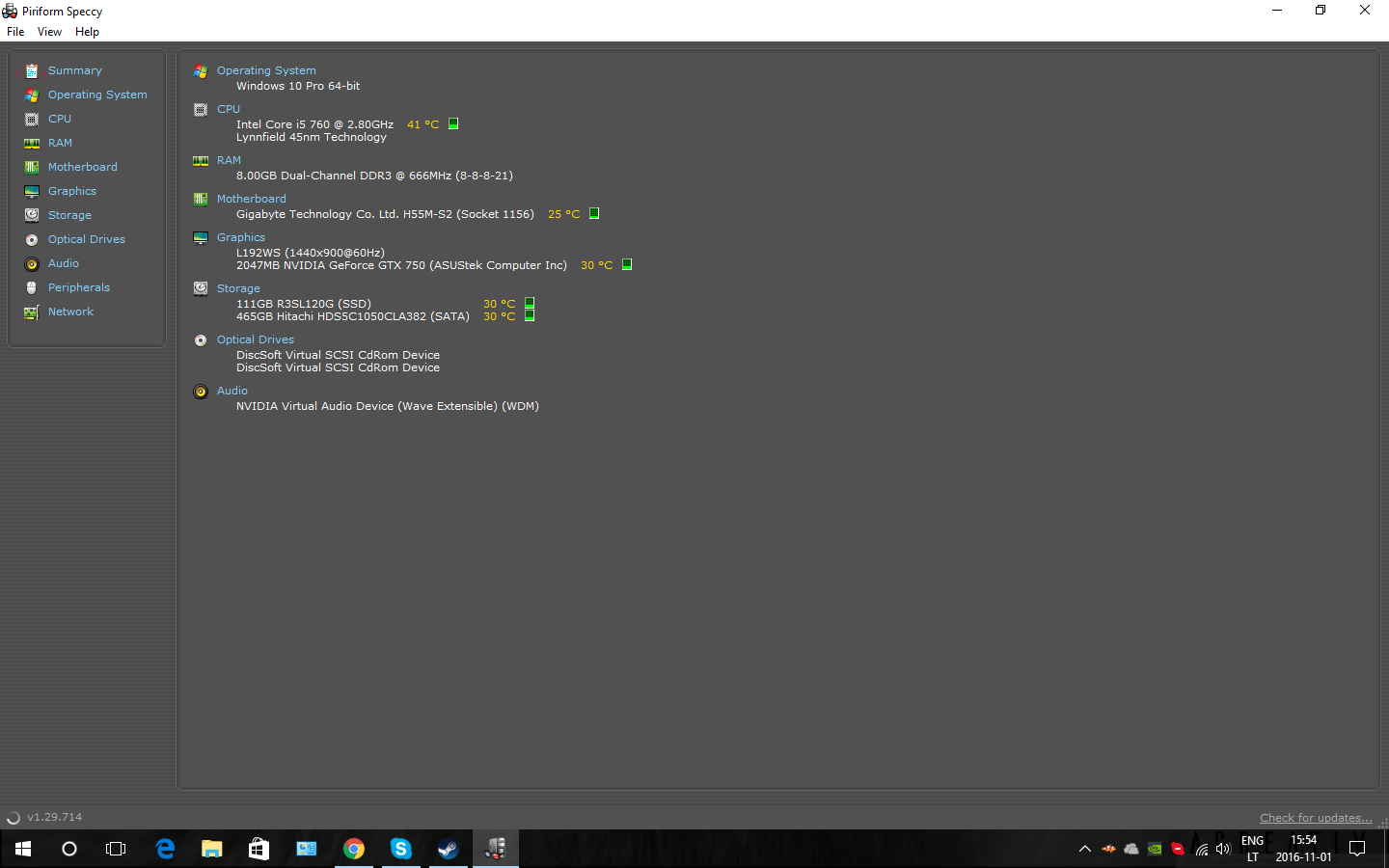Click Optical Drives heading link in main panel
Image resolution: width=1389 pixels, height=868 pixels.
pos(256,339)
